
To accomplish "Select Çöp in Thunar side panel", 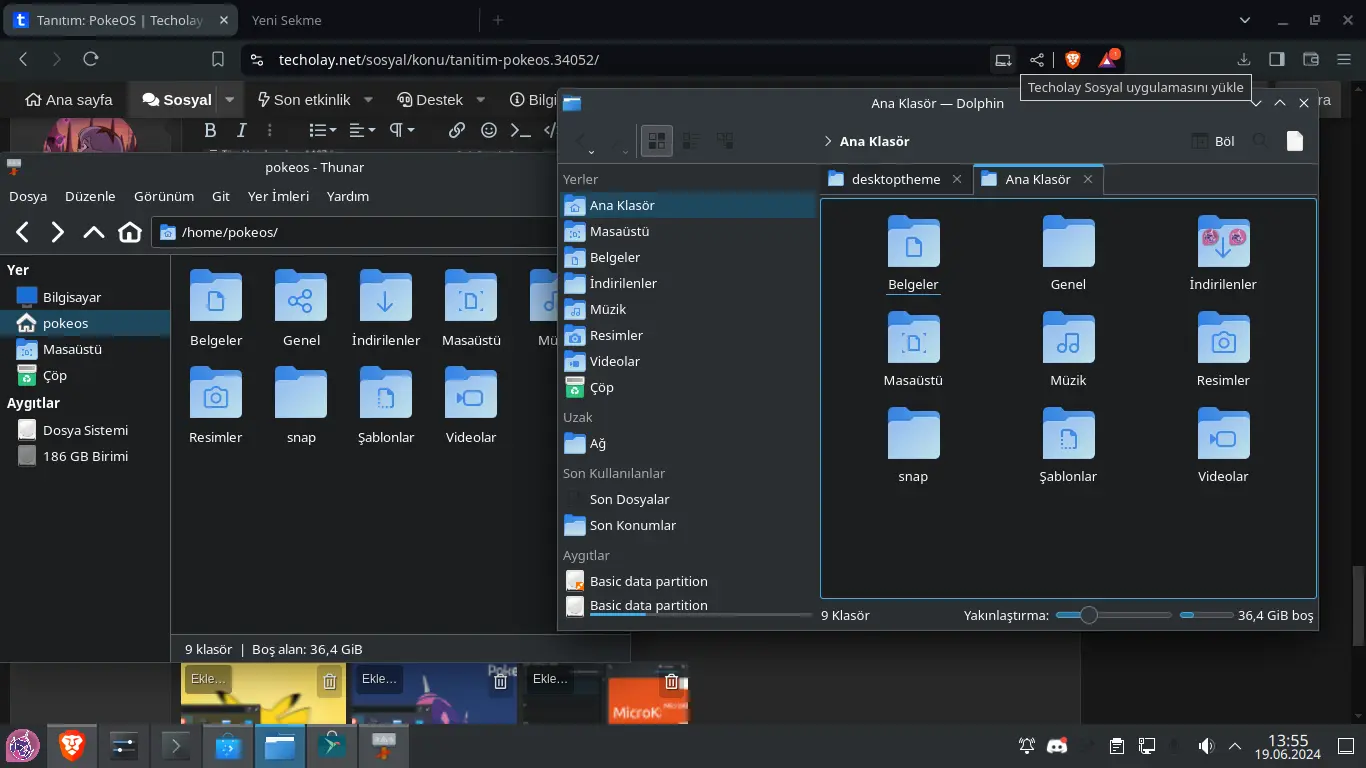I will pyautogui.click(x=85, y=375).
